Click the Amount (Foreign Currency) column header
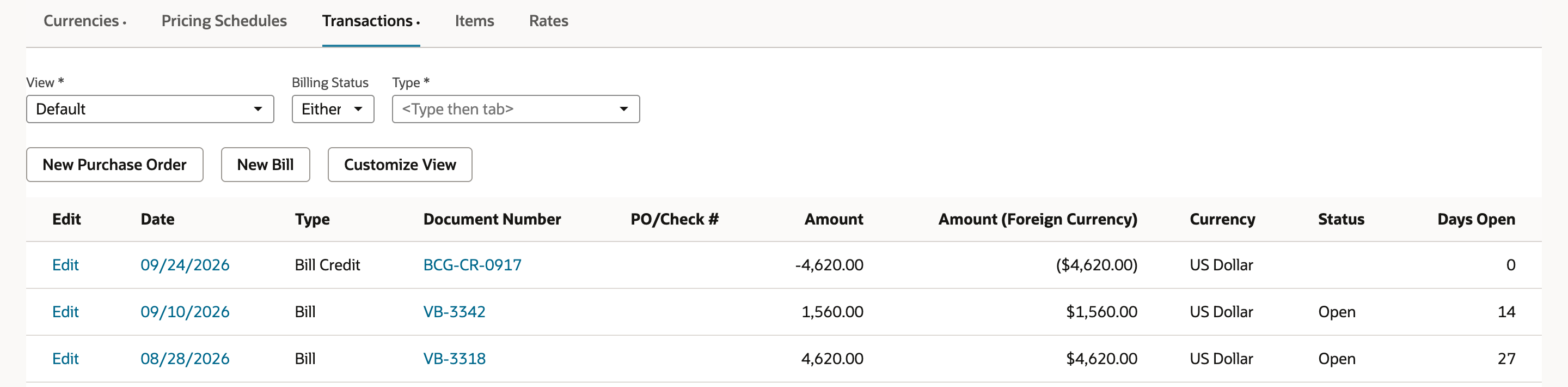 coord(1037,220)
